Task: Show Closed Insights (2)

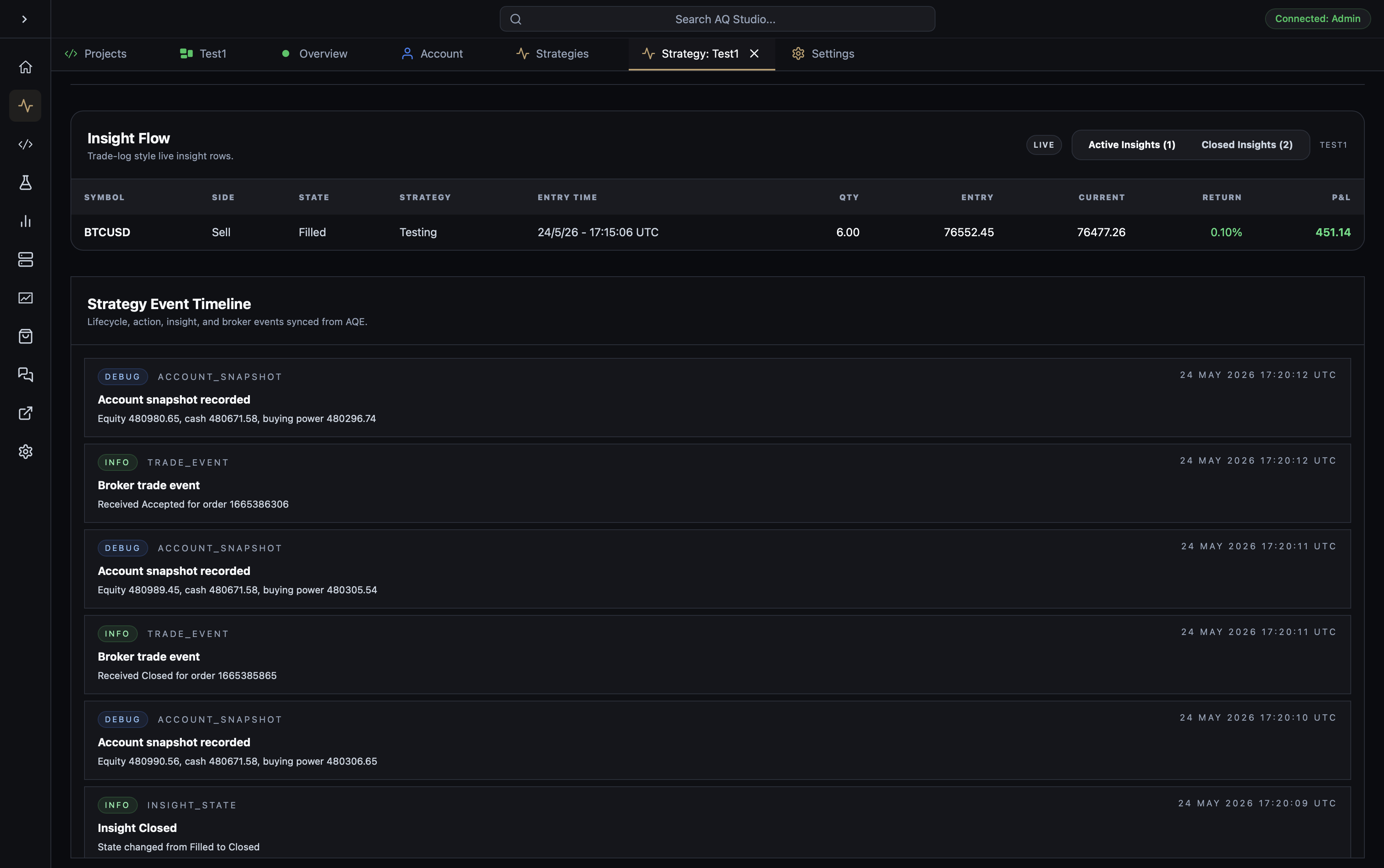Action: pos(1247,145)
